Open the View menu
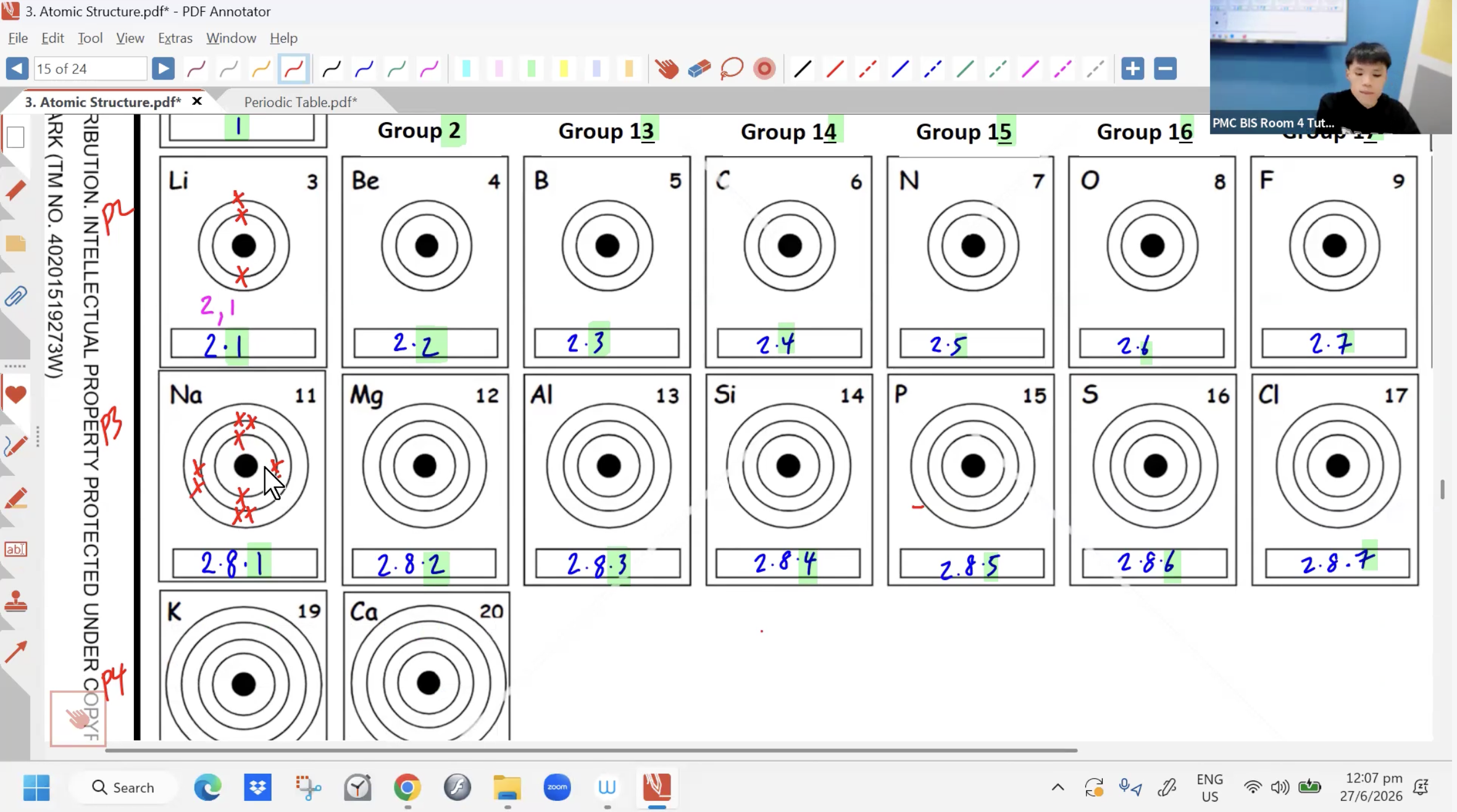Screen dimensions: 1457x812 coord(130,38)
